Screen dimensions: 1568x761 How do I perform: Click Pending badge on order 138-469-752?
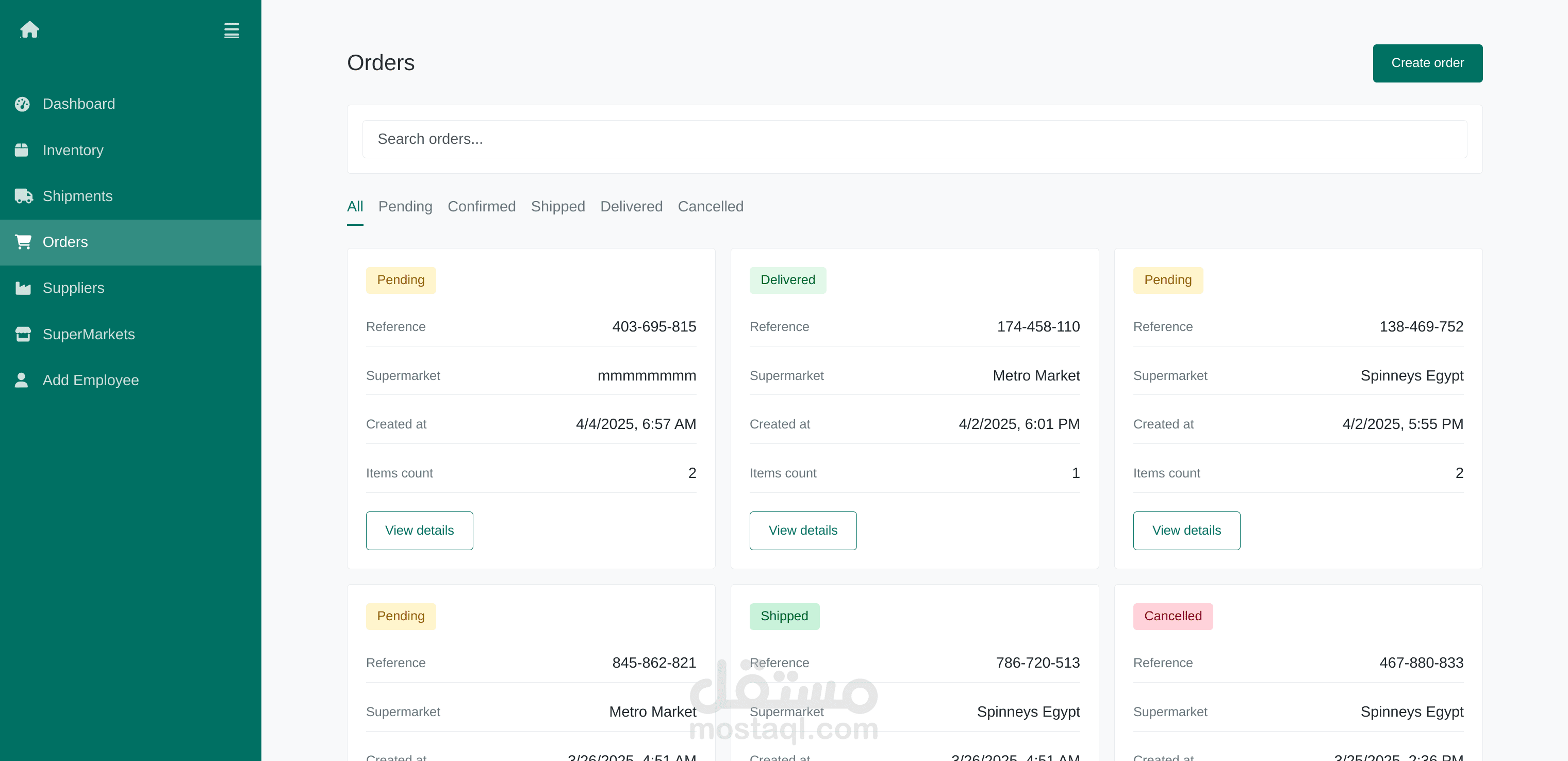[x=1167, y=280]
